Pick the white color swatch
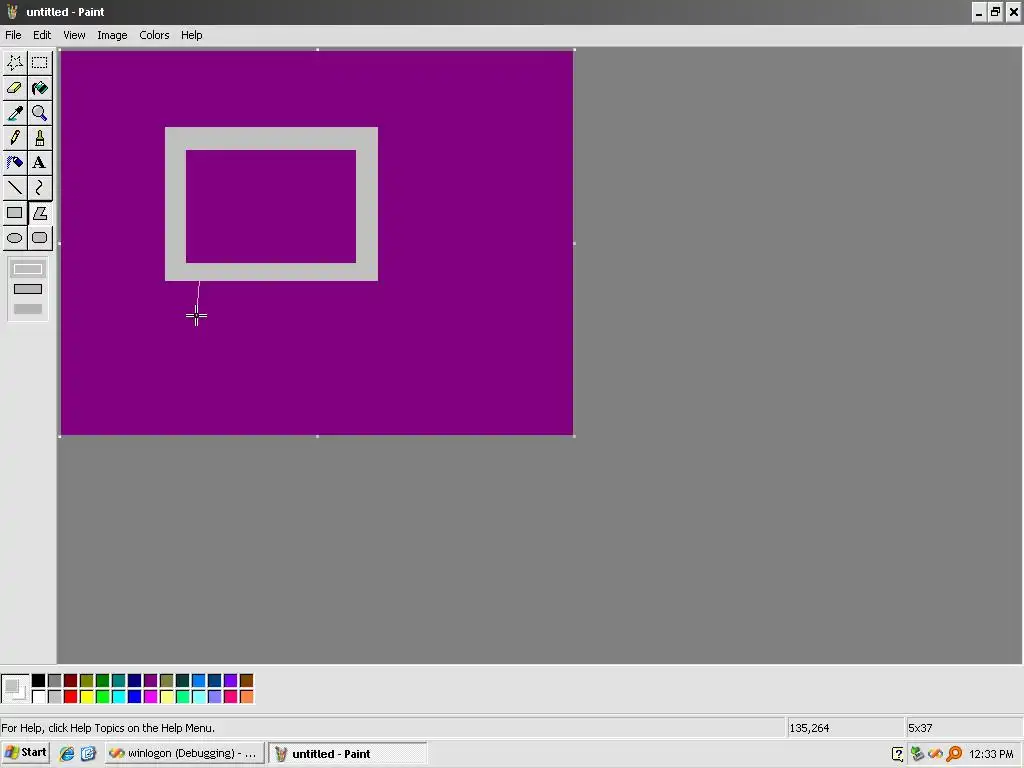This screenshot has height=768, width=1024. (x=39, y=697)
